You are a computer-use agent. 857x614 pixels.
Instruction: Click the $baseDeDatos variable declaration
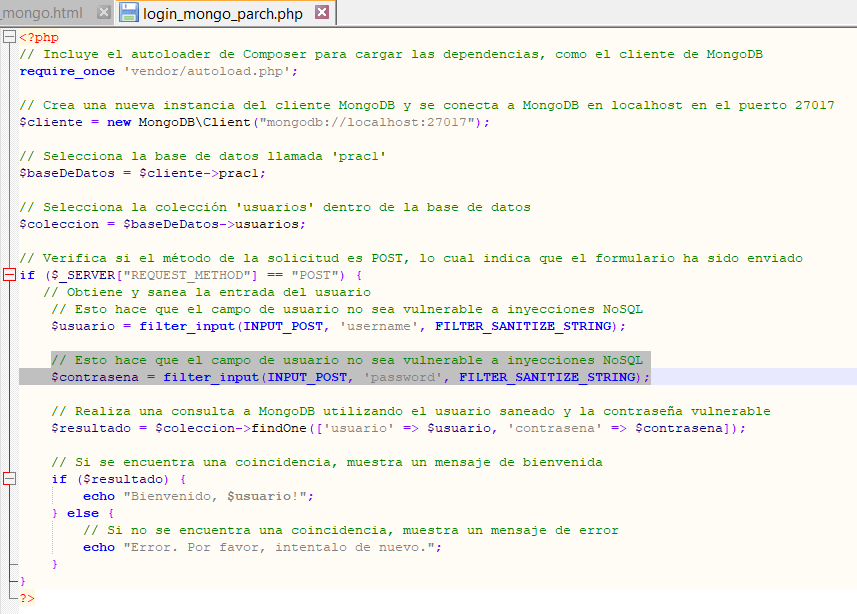pyautogui.click(x=67, y=173)
